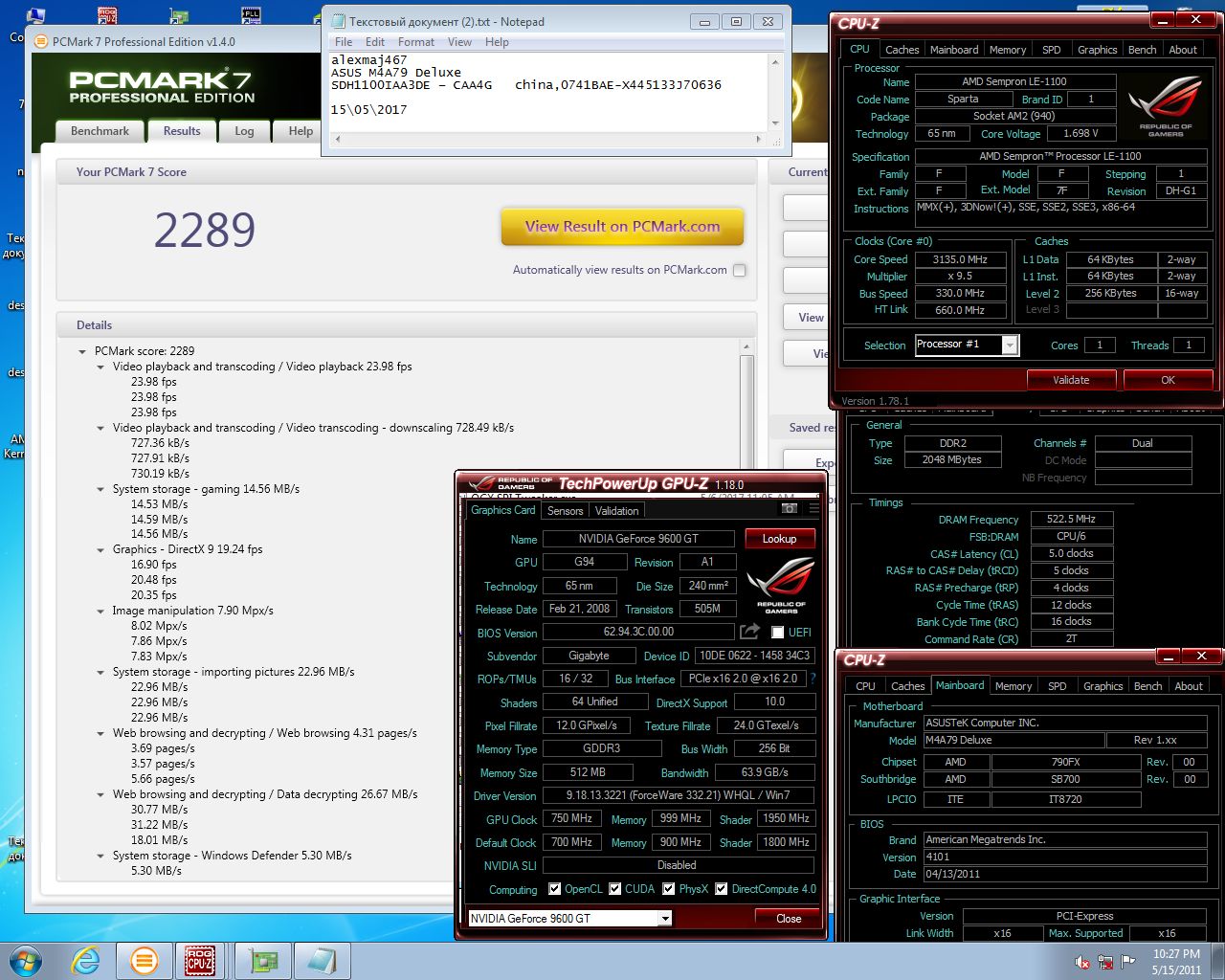Click the Notepad horizontal scrollbar
1225x980 pixels.
[x=548, y=140]
